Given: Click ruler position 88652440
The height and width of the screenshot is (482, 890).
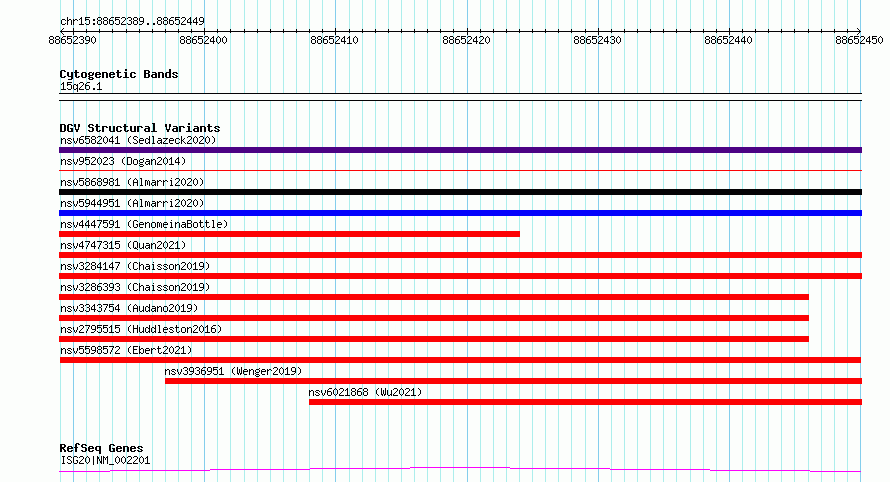Looking at the screenshot, I should click(728, 40).
